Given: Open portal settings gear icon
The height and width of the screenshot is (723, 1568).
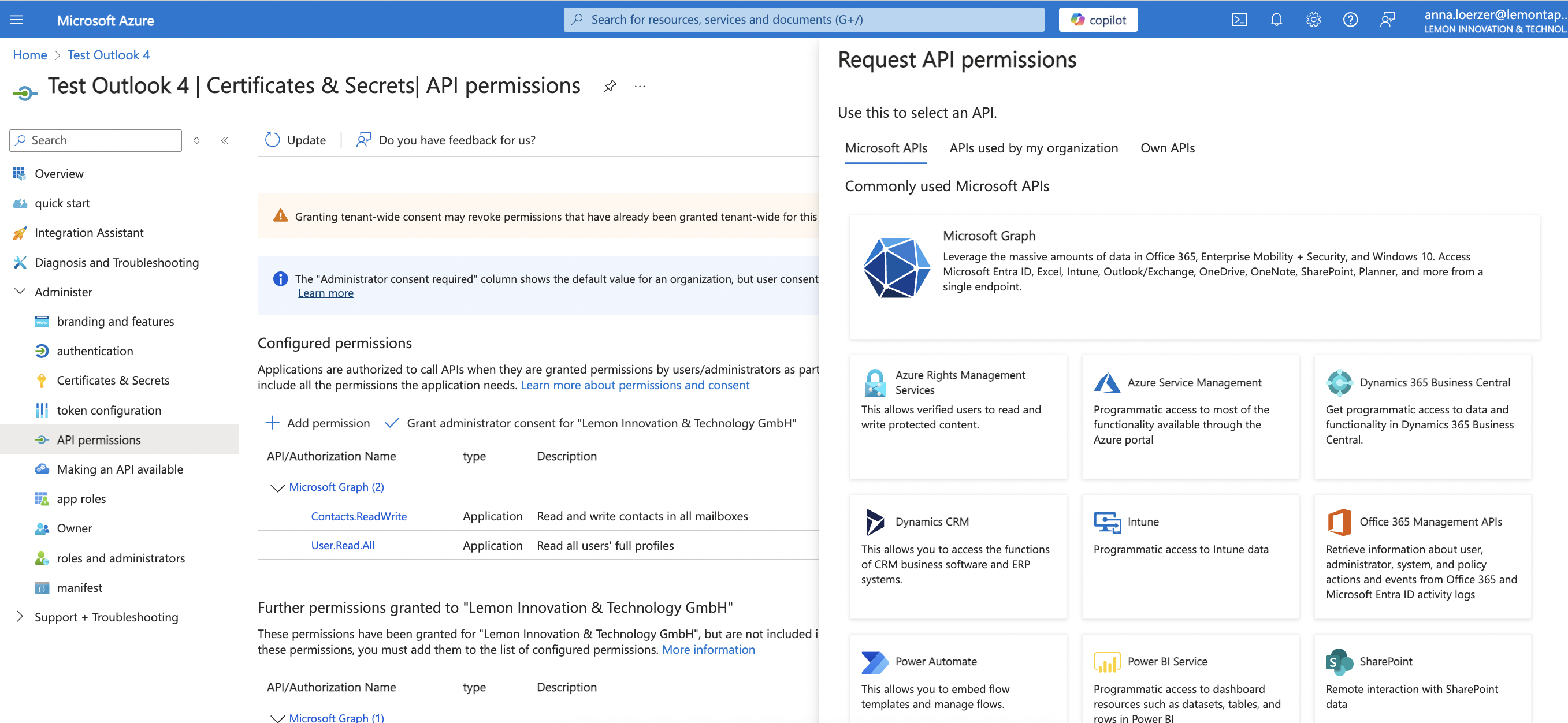Looking at the screenshot, I should coord(1313,20).
